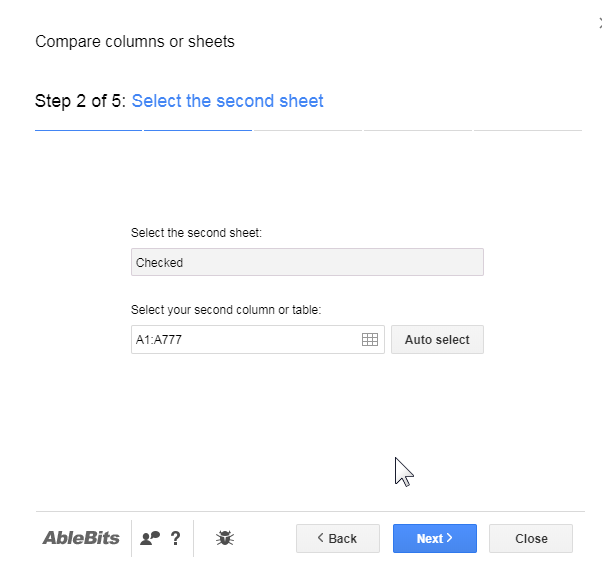Focus the A1:A777 range input field
The width and height of the screenshot is (602, 573).
click(245, 340)
